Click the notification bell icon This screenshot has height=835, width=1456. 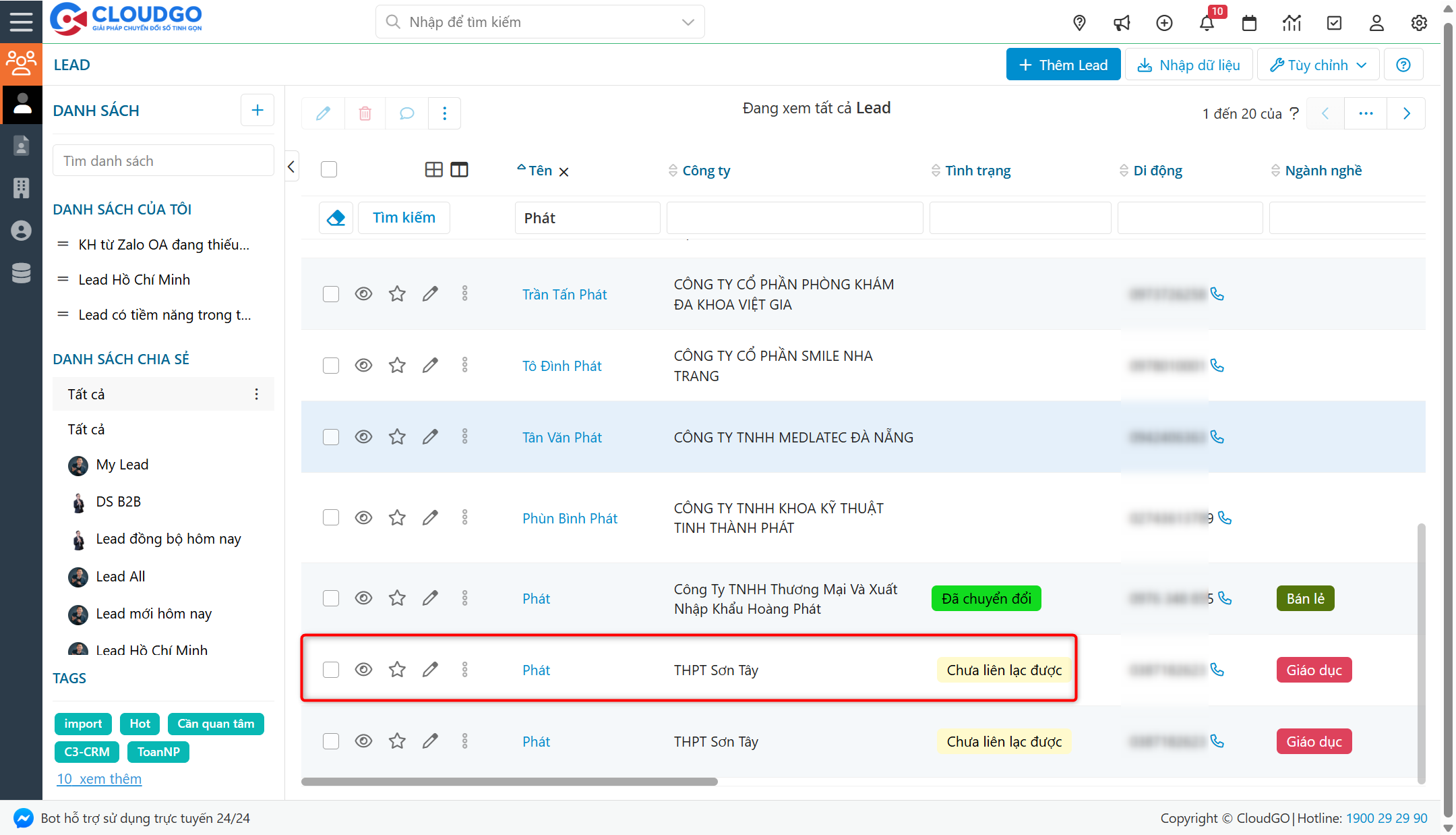pos(1206,23)
